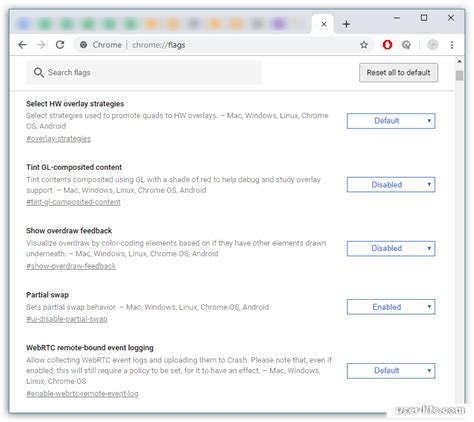Open the Chrome three-dot menu
This screenshot has height=422, width=474.
pos(452,45)
